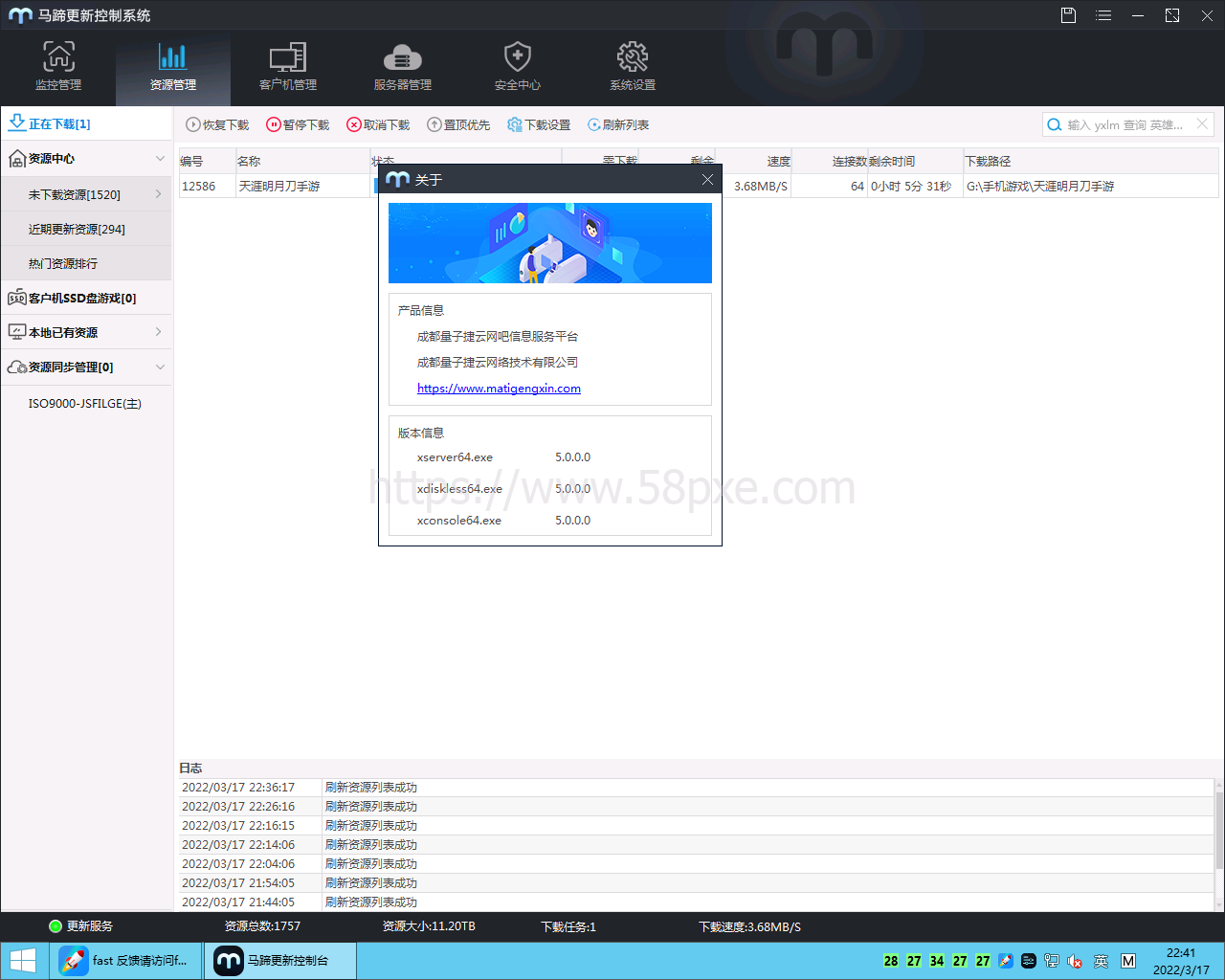Click log entry 2022/03/17 22:36:17
1225x980 pixels.
coord(238,787)
